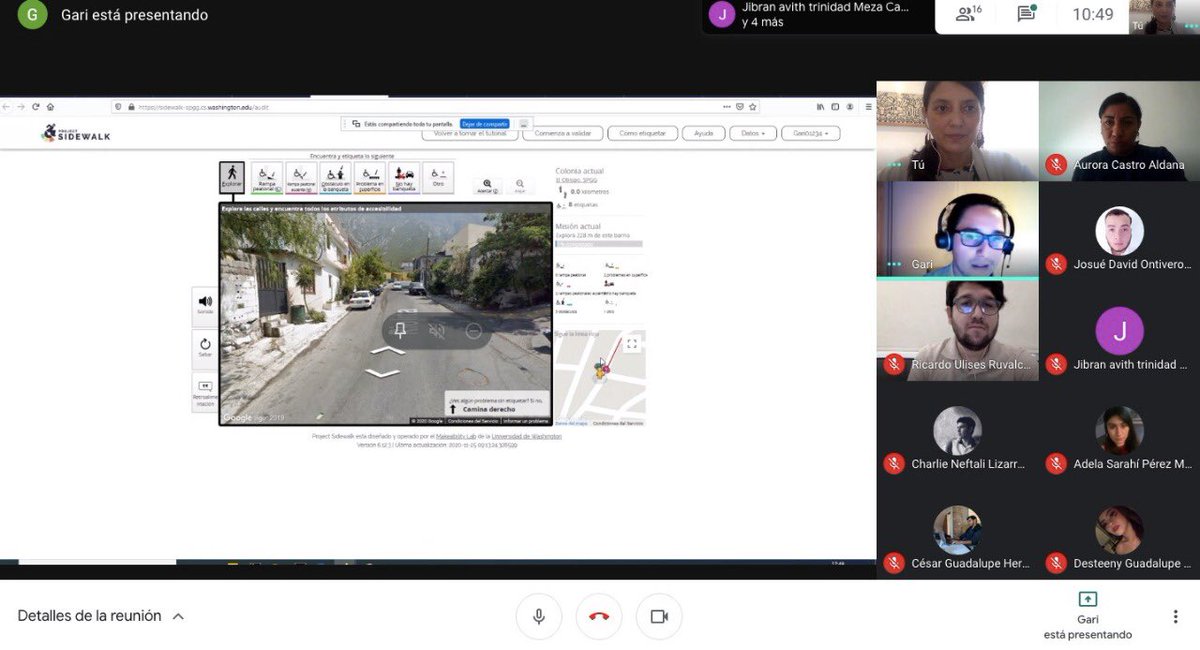
Task: Bookmark page with the star icon
Action: [x=753, y=106]
